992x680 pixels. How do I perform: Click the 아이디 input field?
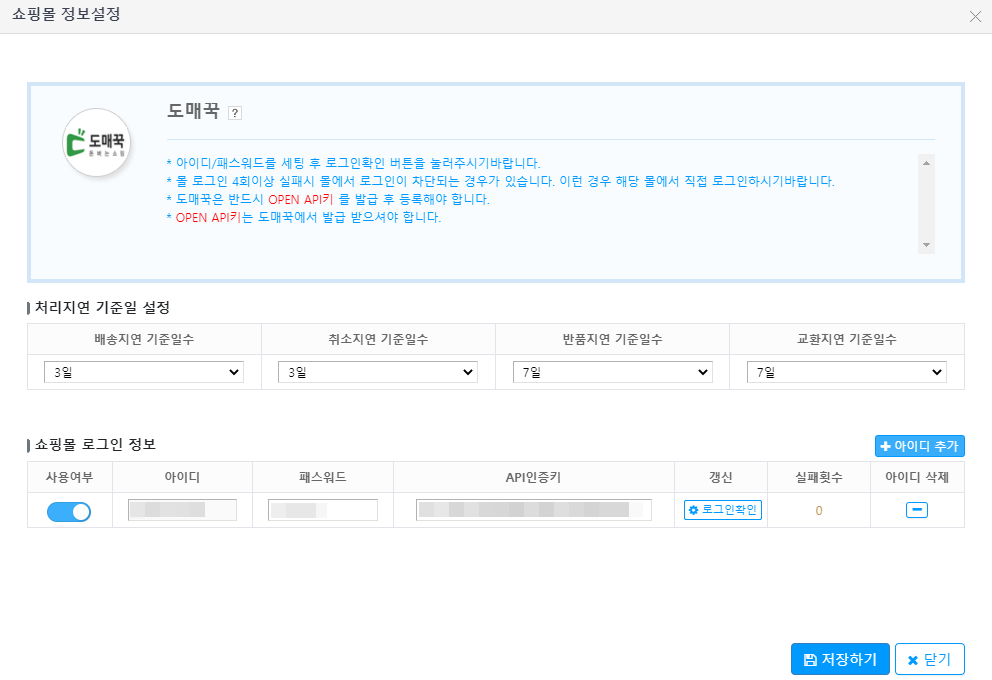182,510
